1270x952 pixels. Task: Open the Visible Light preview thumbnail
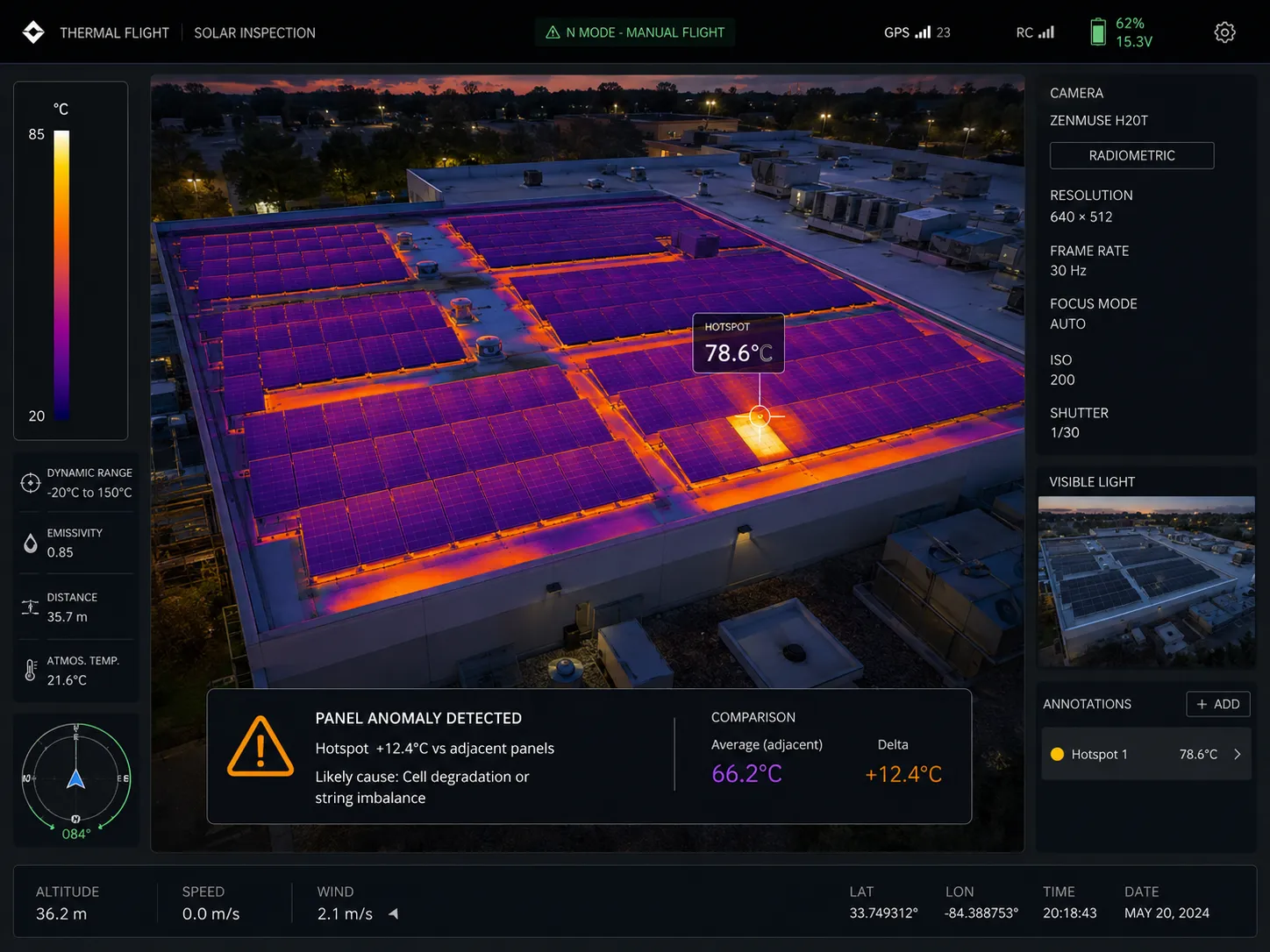pyautogui.click(x=1146, y=581)
